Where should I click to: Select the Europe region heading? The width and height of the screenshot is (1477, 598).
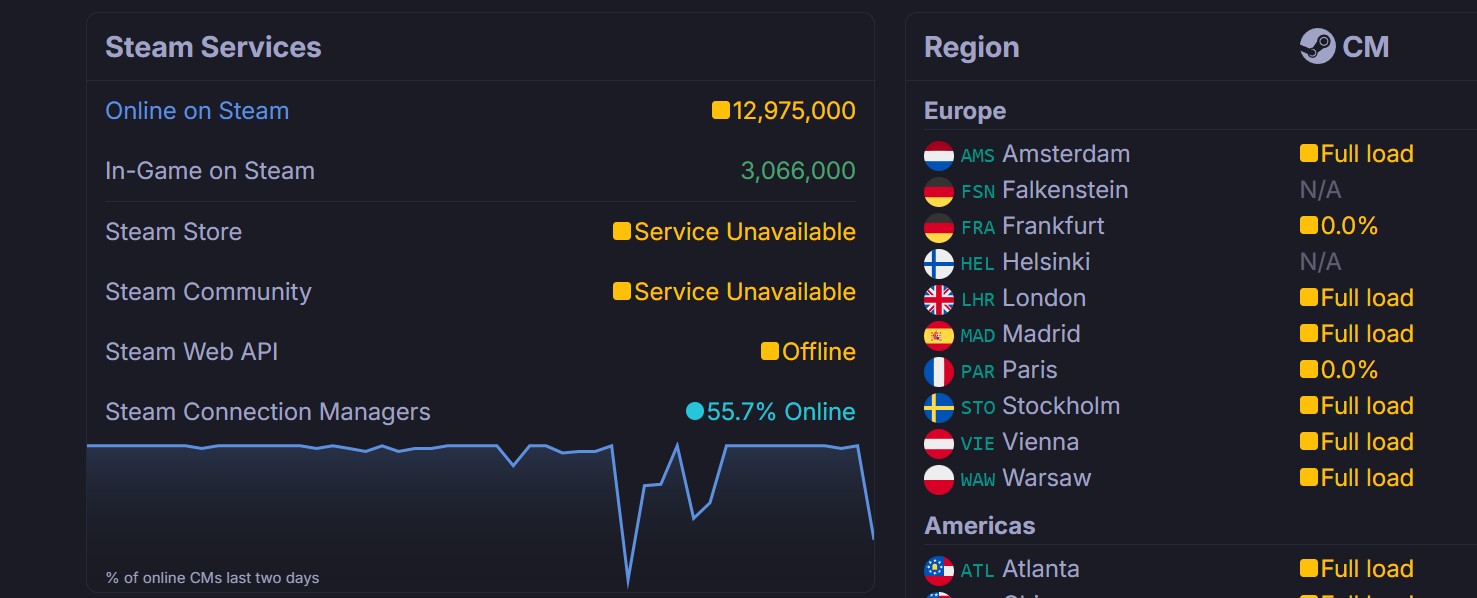[965, 111]
